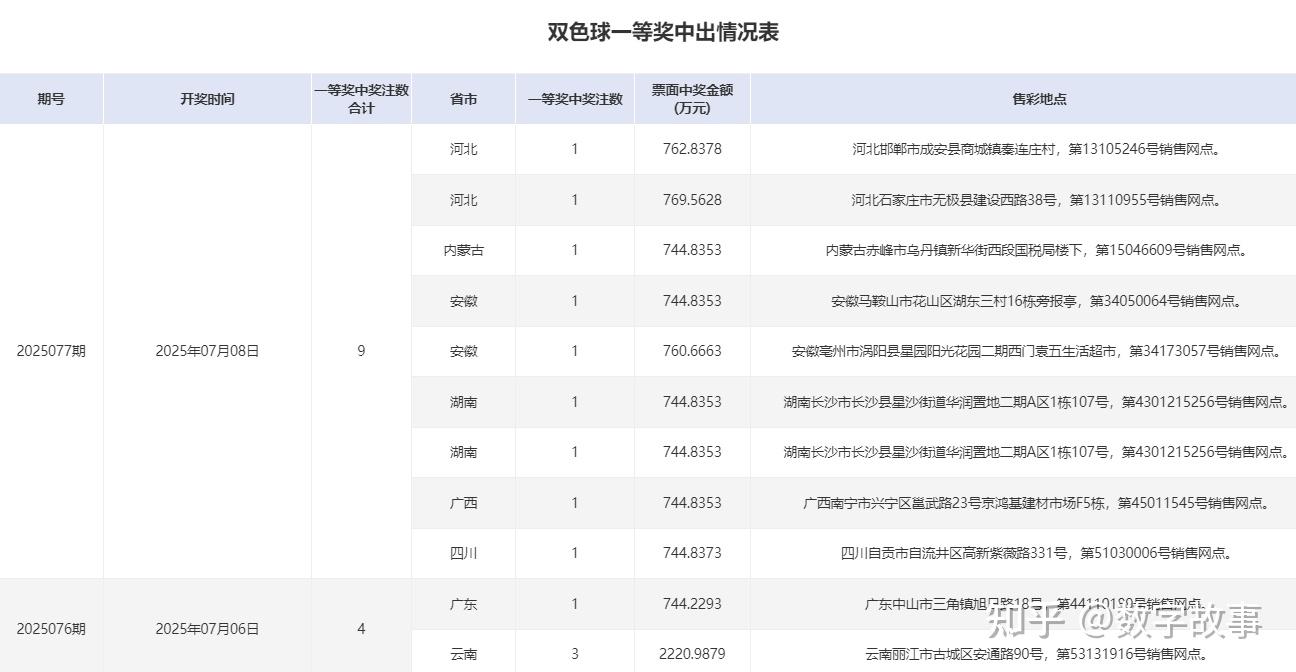Image resolution: width=1296 pixels, height=672 pixels.
Task: Click the 四川自贡市自流井区 sales location
Action: tap(1039, 553)
